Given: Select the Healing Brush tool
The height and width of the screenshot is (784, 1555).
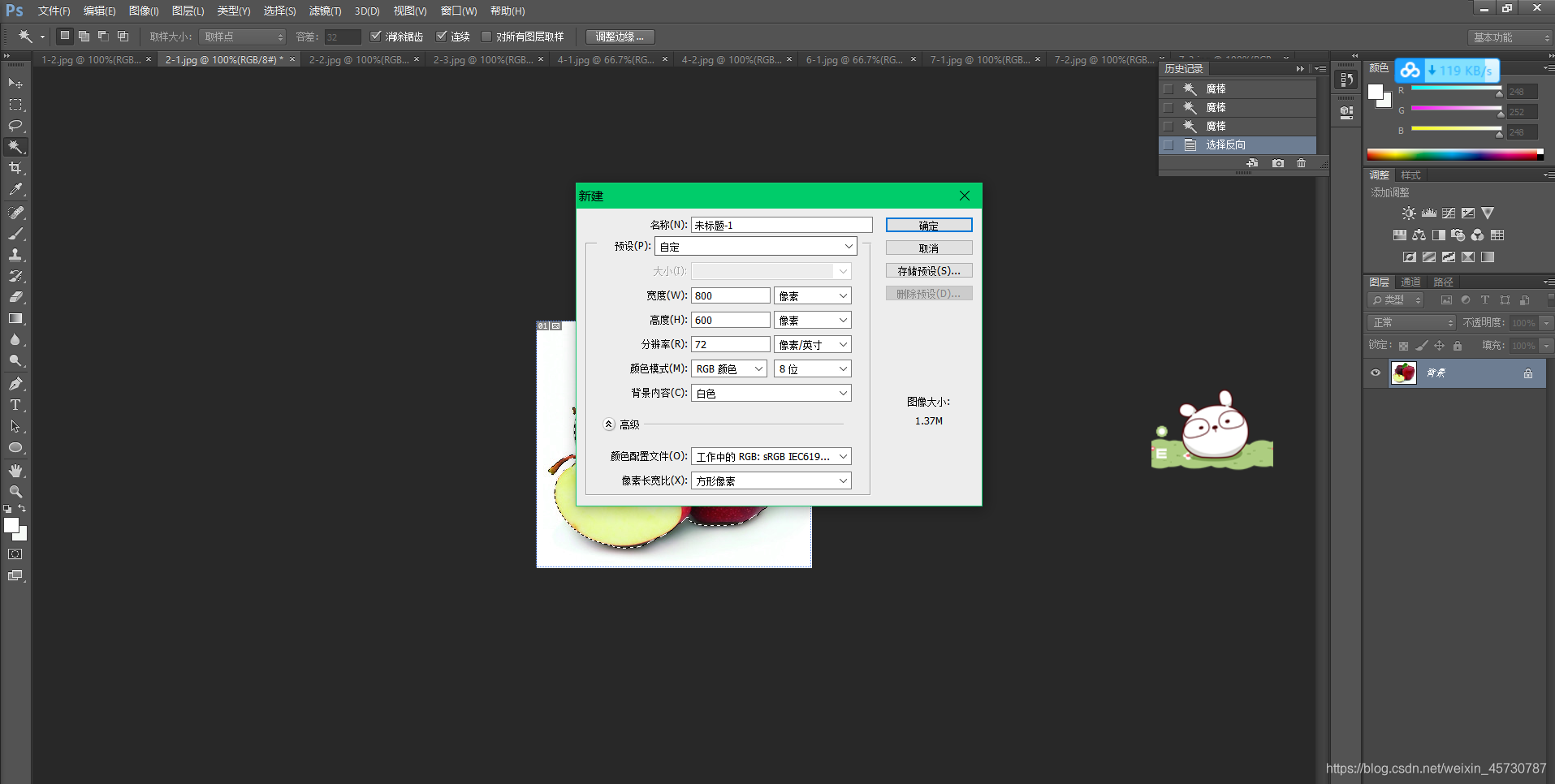Looking at the screenshot, I should [15, 213].
